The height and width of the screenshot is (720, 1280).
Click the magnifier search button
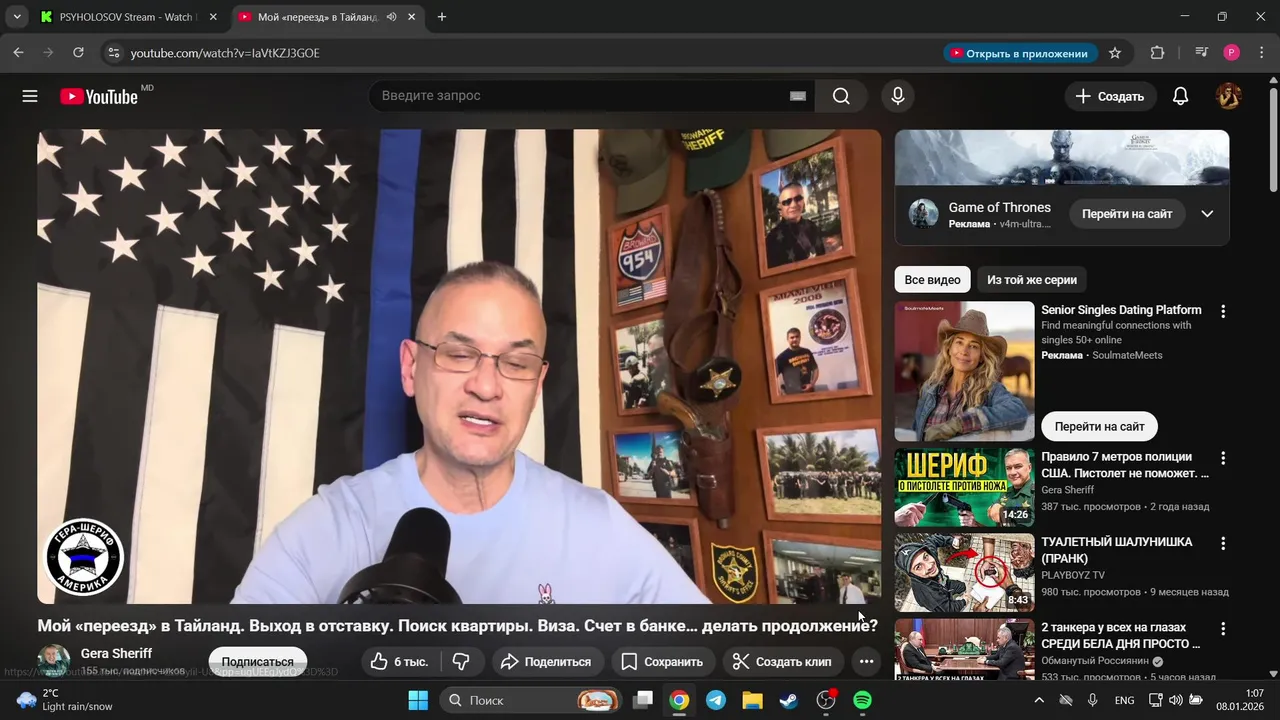tap(841, 96)
